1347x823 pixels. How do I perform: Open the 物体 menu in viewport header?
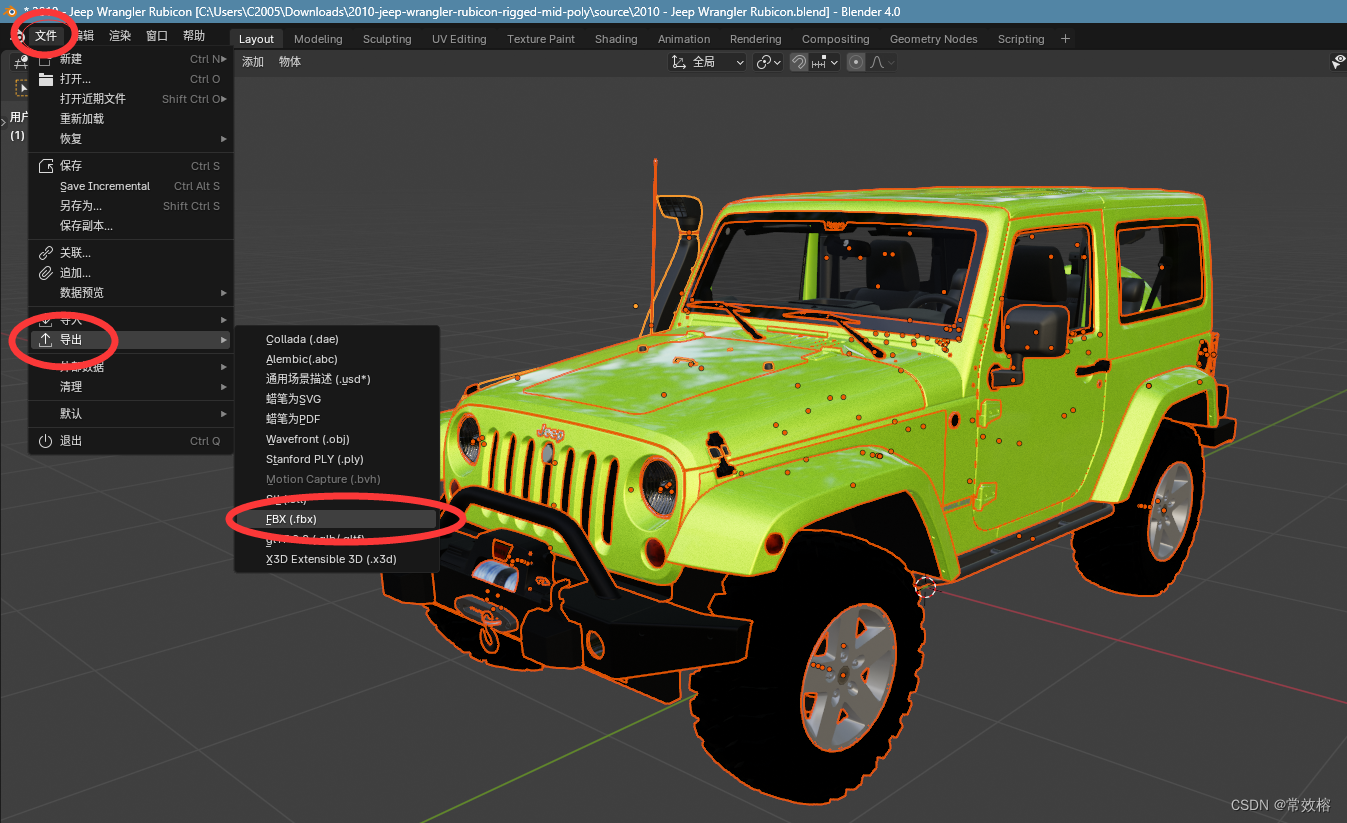click(290, 62)
